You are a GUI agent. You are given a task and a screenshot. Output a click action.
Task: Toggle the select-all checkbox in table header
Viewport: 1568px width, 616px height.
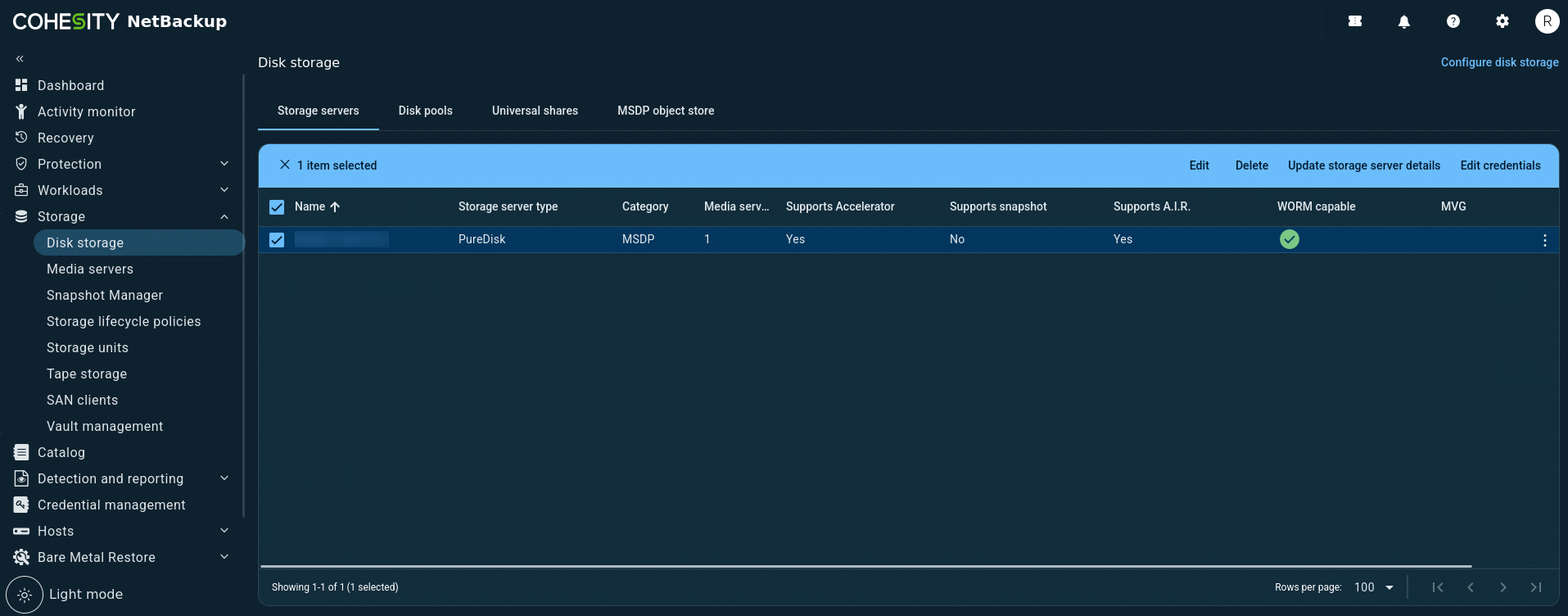click(277, 207)
